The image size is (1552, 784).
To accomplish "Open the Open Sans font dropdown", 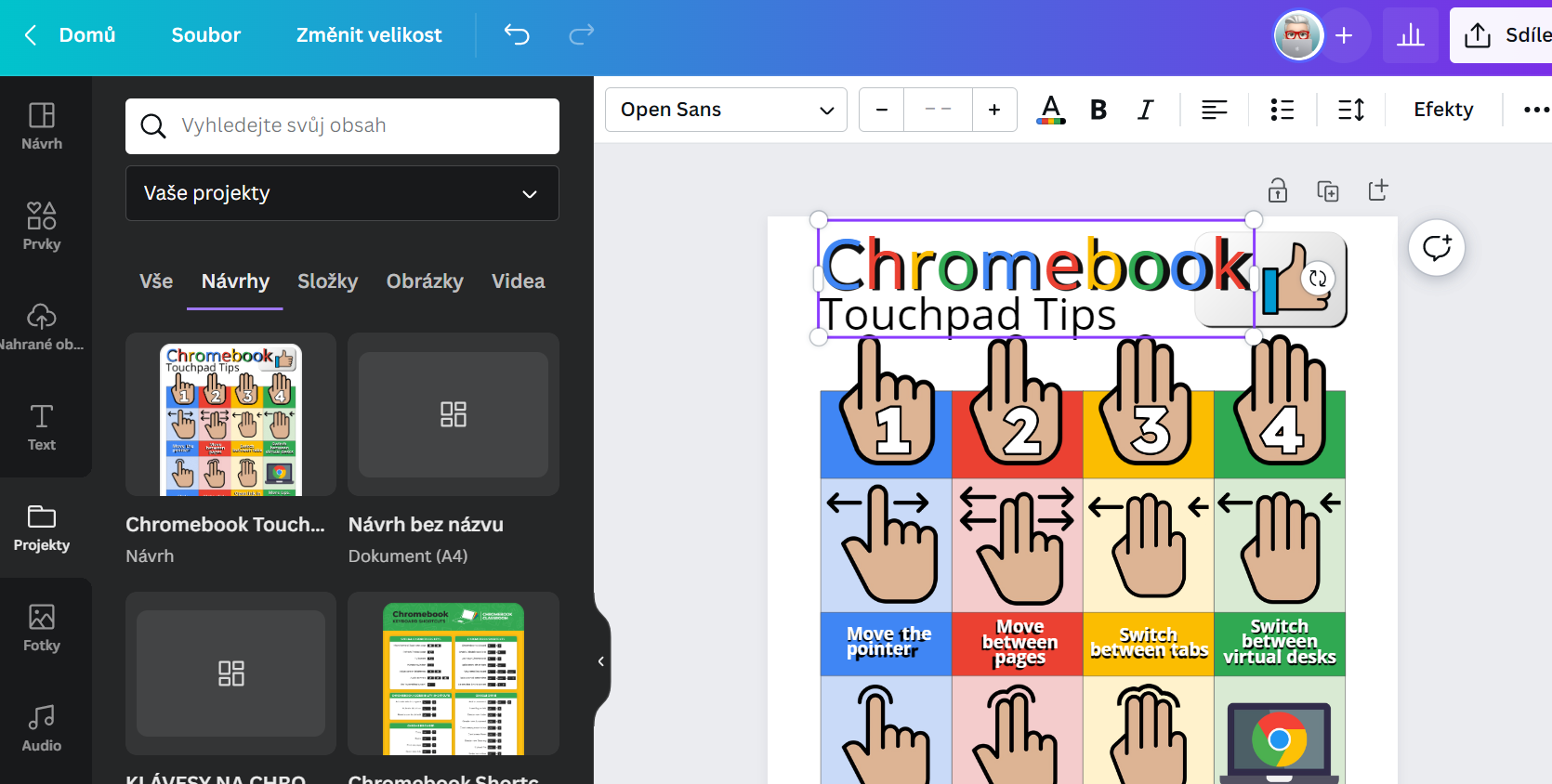I will point(726,110).
